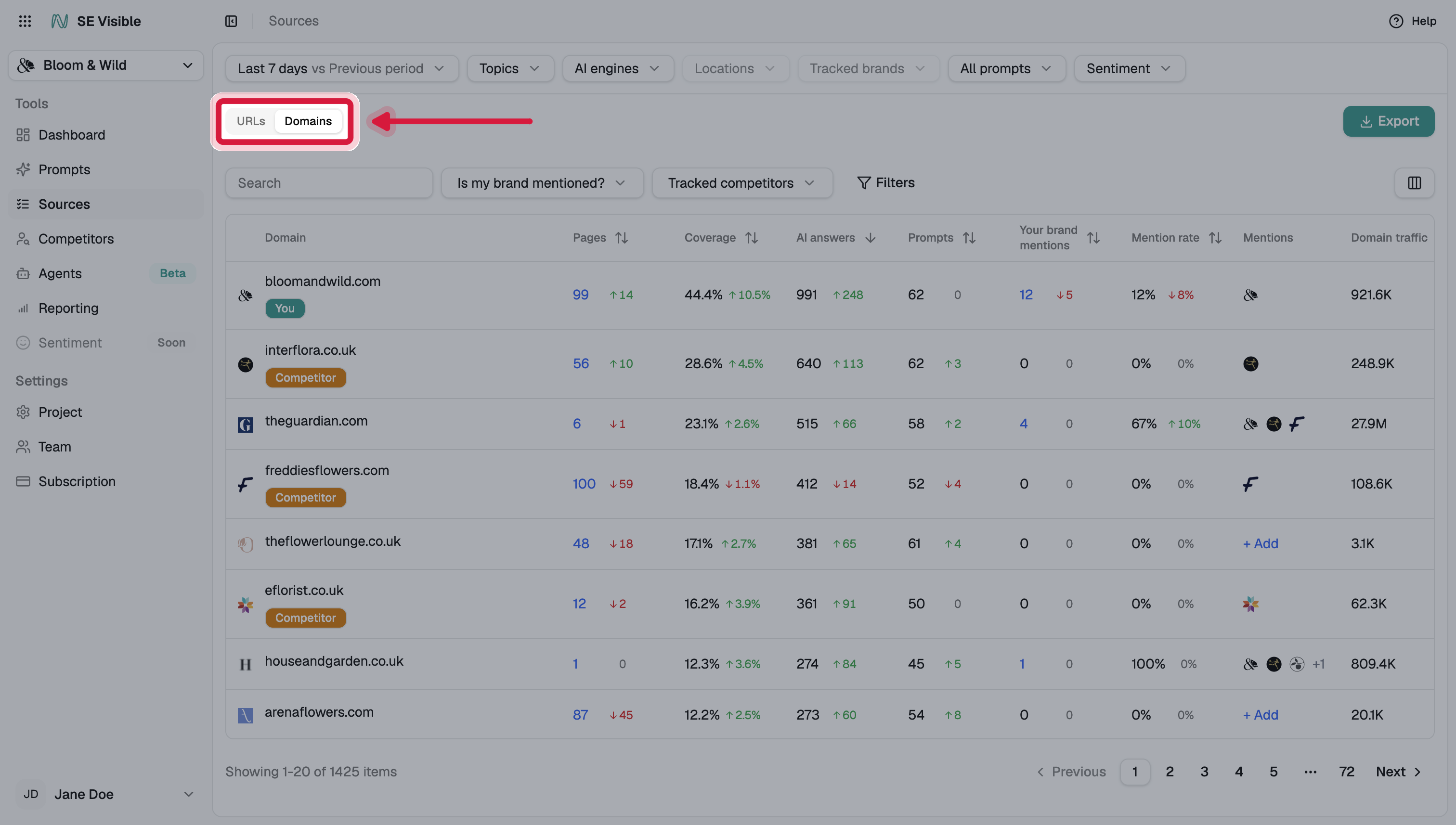Click Bloom & Wild mention icon in bloomandwild.com row
This screenshot has height=825, width=1456.
[x=1250, y=295]
